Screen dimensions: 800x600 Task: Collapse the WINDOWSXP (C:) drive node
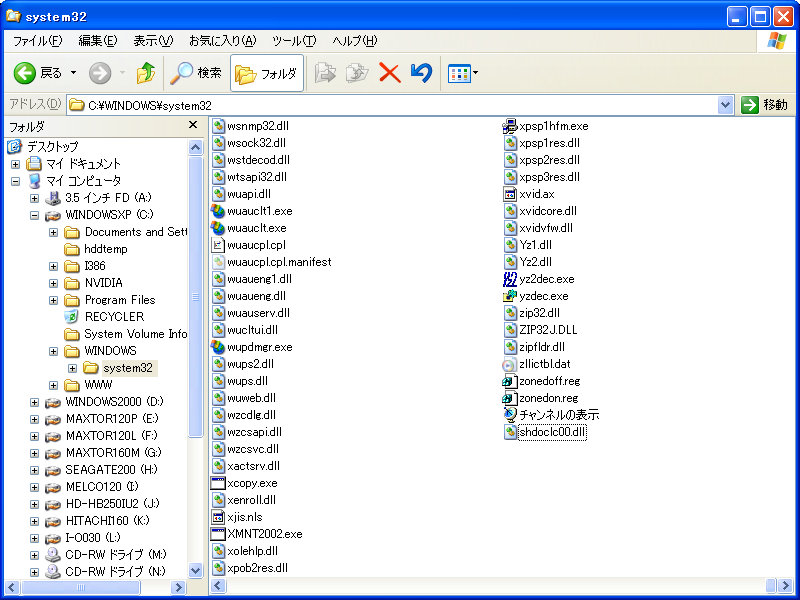pyautogui.click(x=34, y=215)
